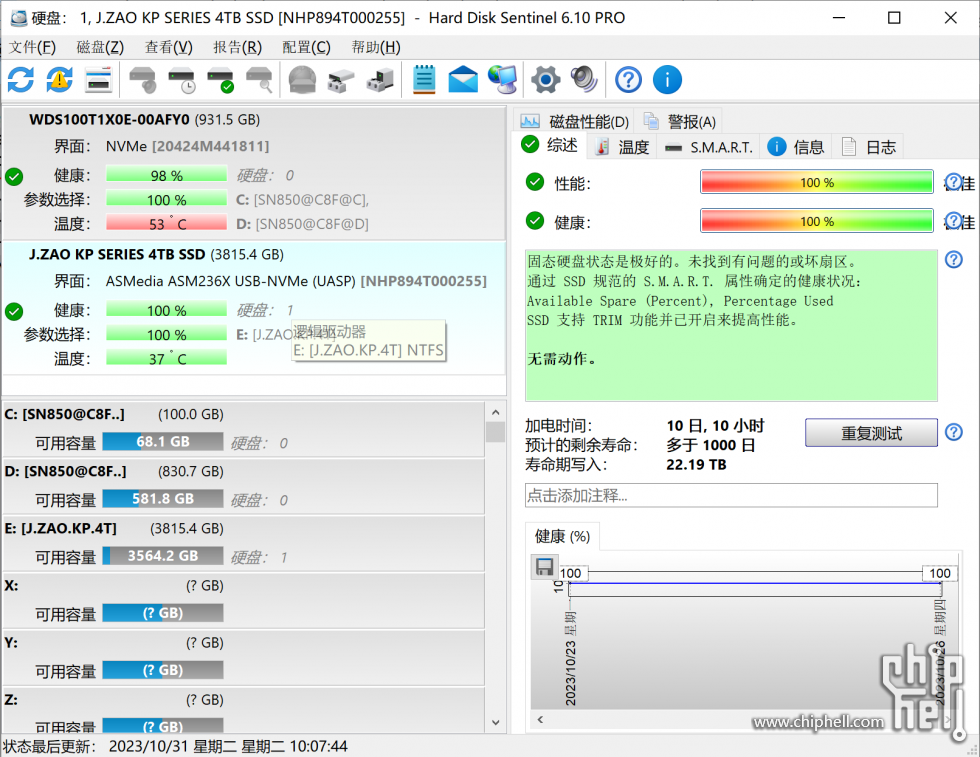Viewport: 980px width, 757px height.
Task: Switch to the 警报(A) tab
Action: [x=680, y=121]
